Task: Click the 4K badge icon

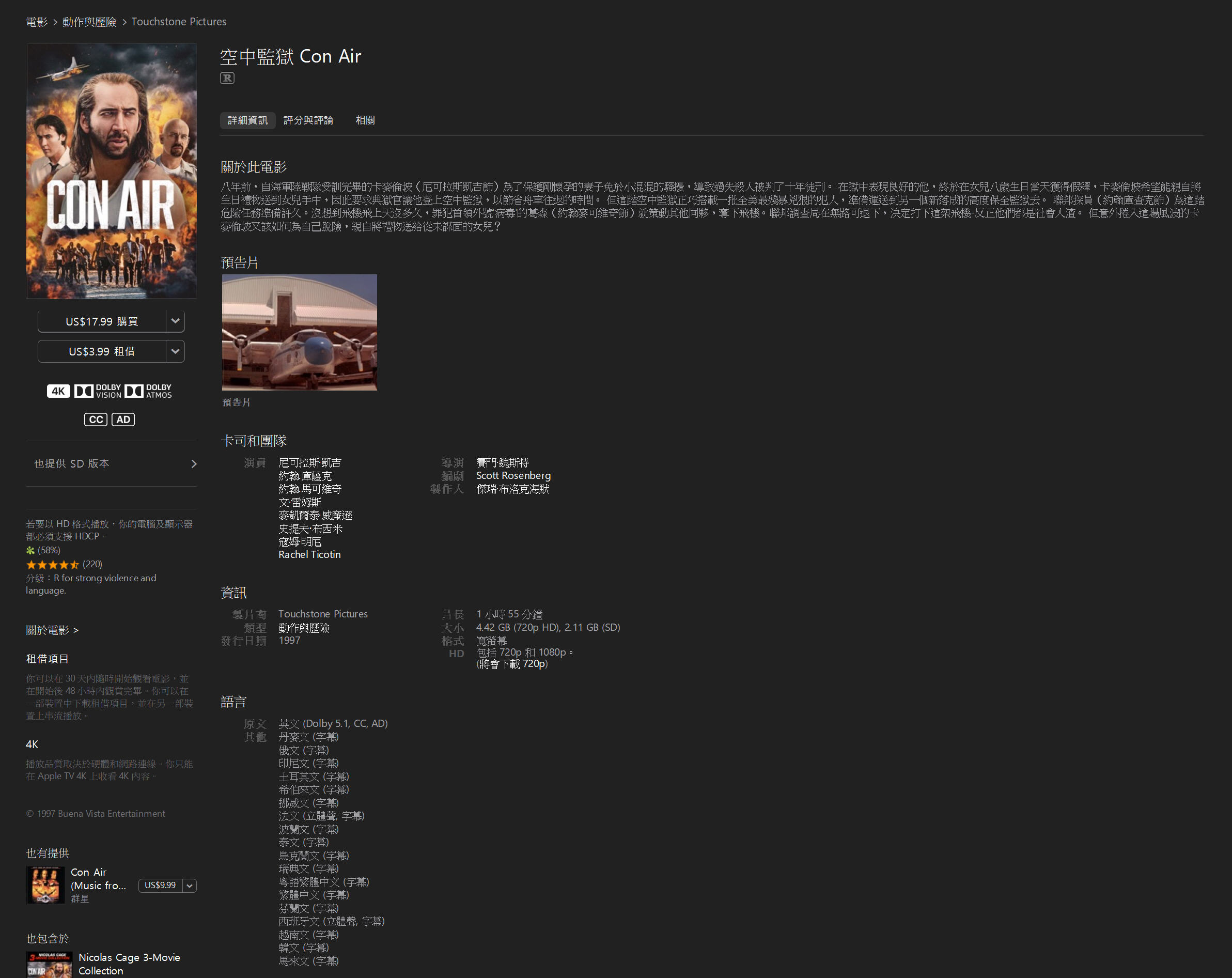Action: point(58,391)
